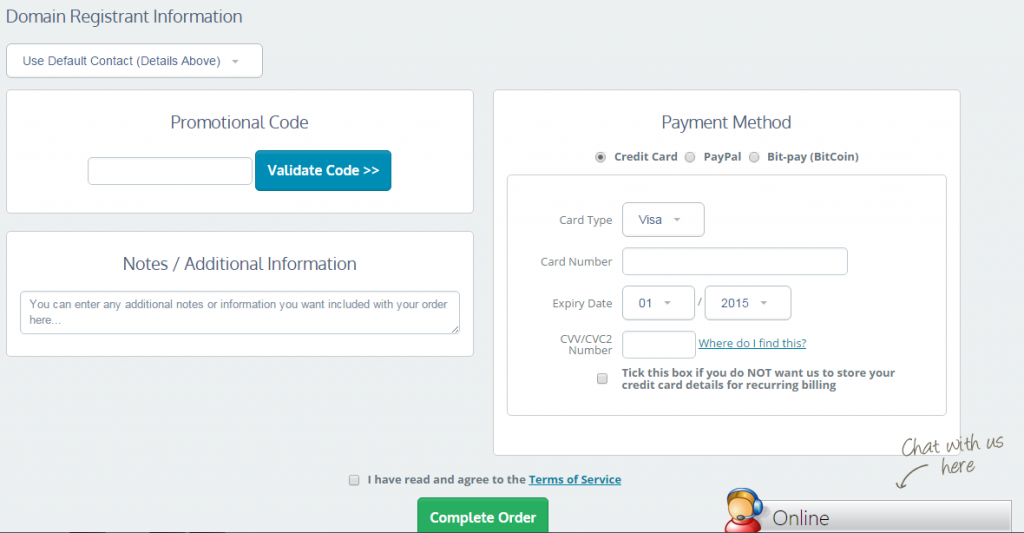The width and height of the screenshot is (1024, 533).
Task: Select the Credit Card payment option
Action: (600, 157)
